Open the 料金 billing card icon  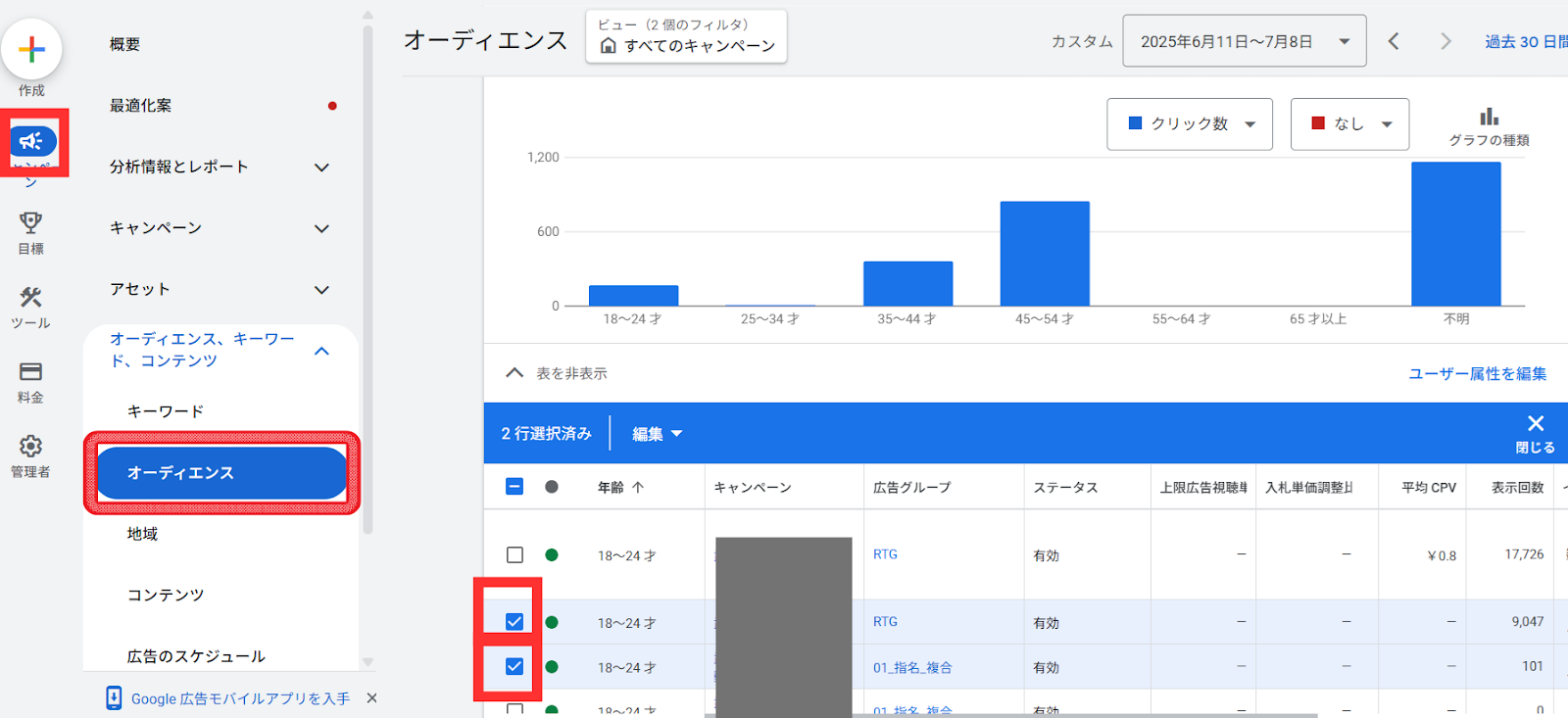point(30,371)
